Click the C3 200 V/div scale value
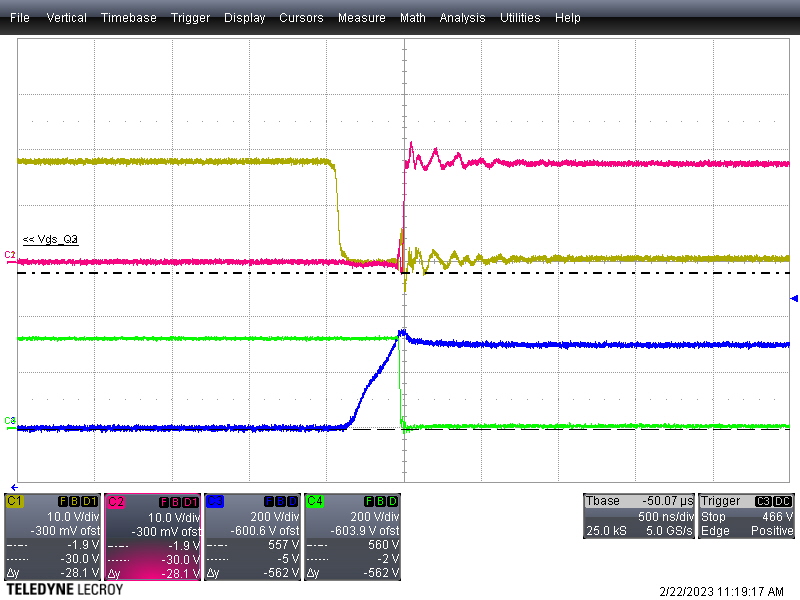 point(275,517)
